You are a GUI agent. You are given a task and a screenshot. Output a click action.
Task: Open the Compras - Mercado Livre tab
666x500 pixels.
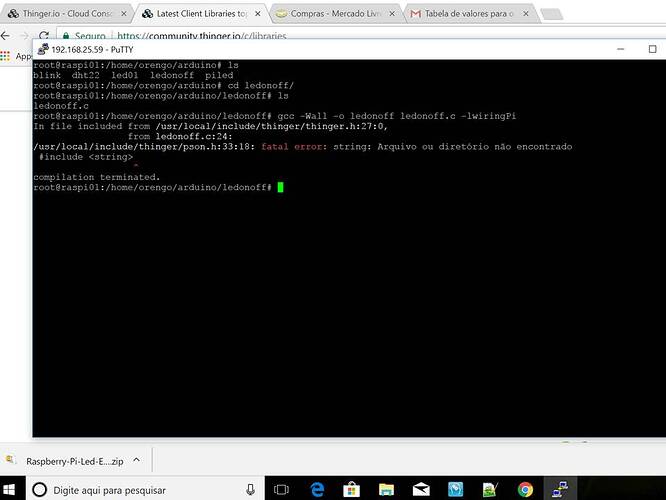tap(335, 14)
